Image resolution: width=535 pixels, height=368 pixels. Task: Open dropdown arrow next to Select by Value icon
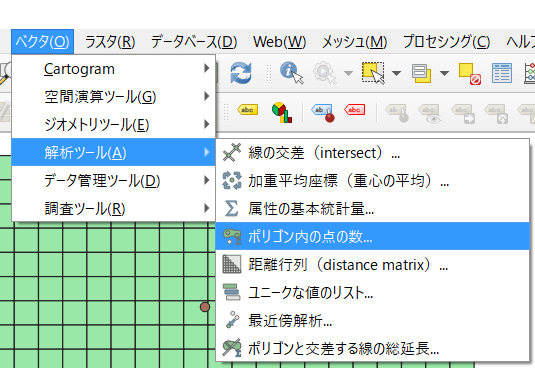click(444, 73)
